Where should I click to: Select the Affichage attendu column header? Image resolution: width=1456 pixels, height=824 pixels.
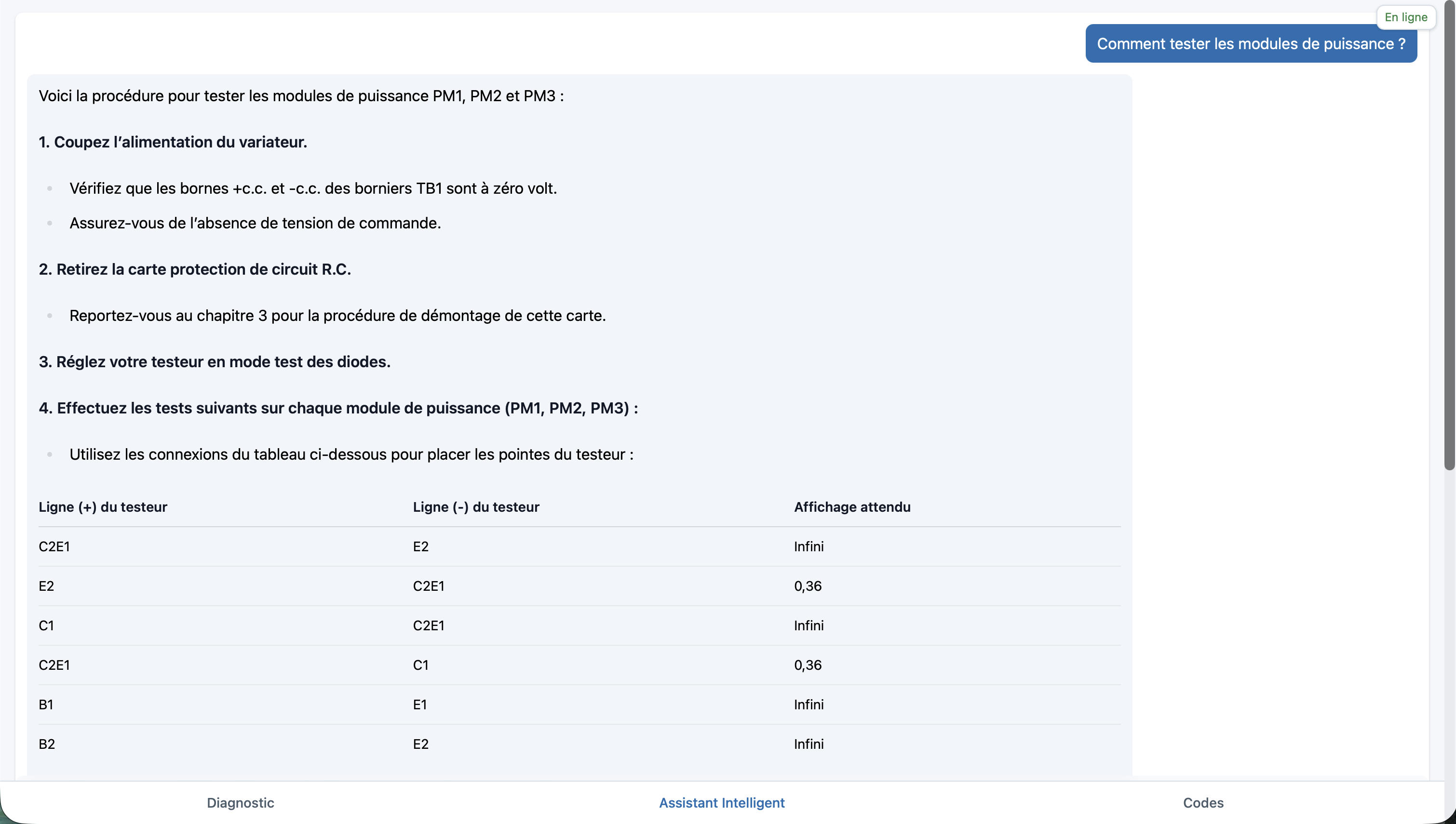click(x=852, y=507)
